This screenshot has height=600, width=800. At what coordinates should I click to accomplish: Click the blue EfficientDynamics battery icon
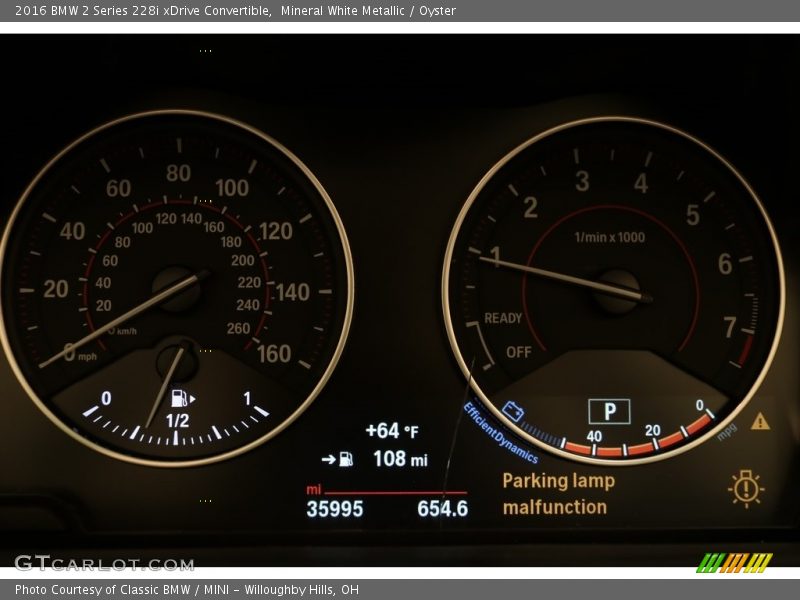point(514,411)
